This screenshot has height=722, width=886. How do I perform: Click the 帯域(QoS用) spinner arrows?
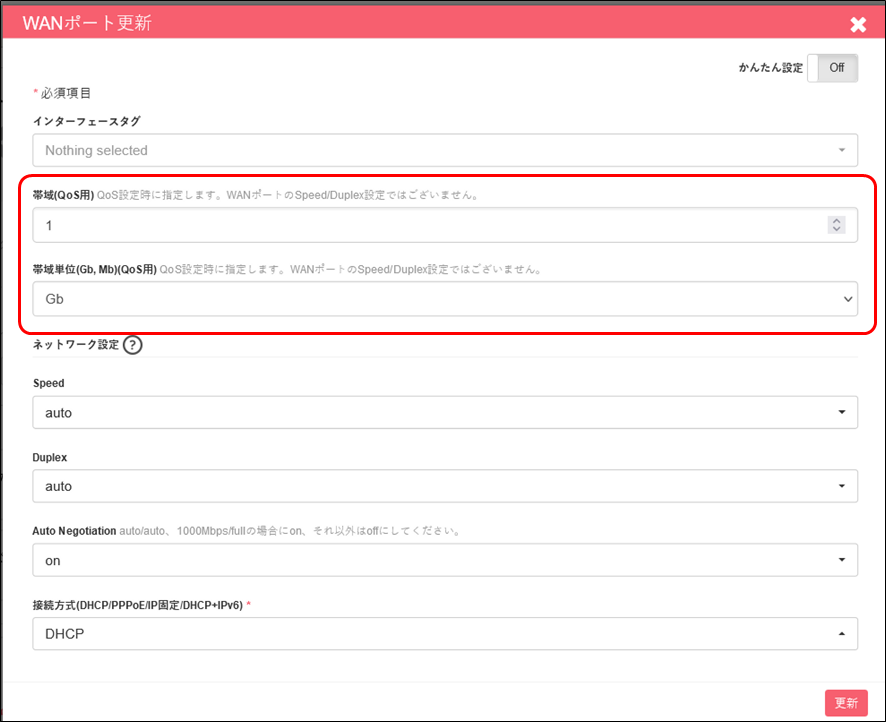(x=836, y=225)
